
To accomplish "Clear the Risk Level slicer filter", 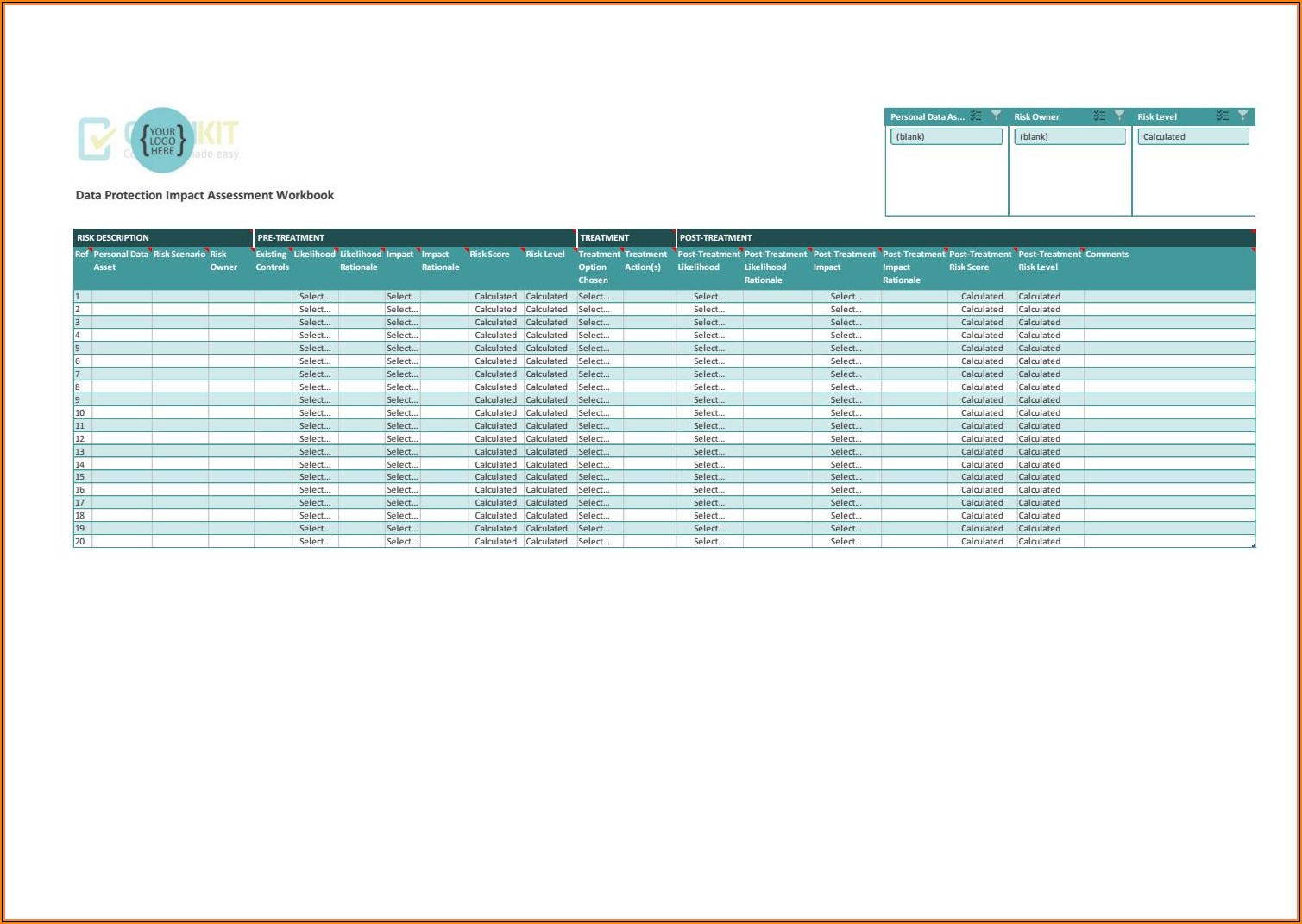I will pos(1242,116).
